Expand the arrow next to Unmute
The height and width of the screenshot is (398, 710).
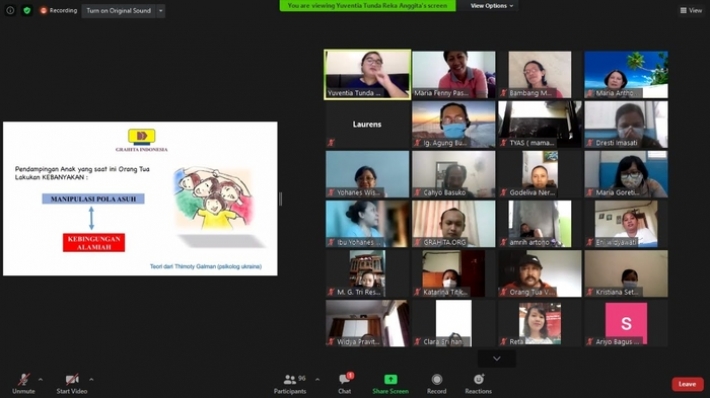pos(40,379)
